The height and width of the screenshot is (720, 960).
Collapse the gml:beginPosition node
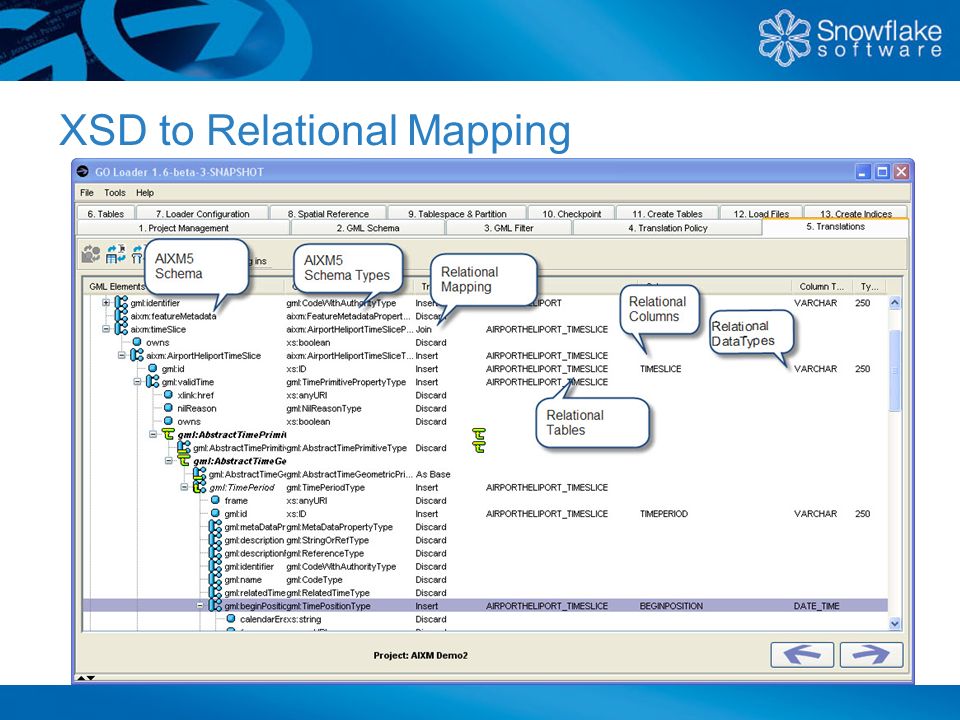[200, 606]
